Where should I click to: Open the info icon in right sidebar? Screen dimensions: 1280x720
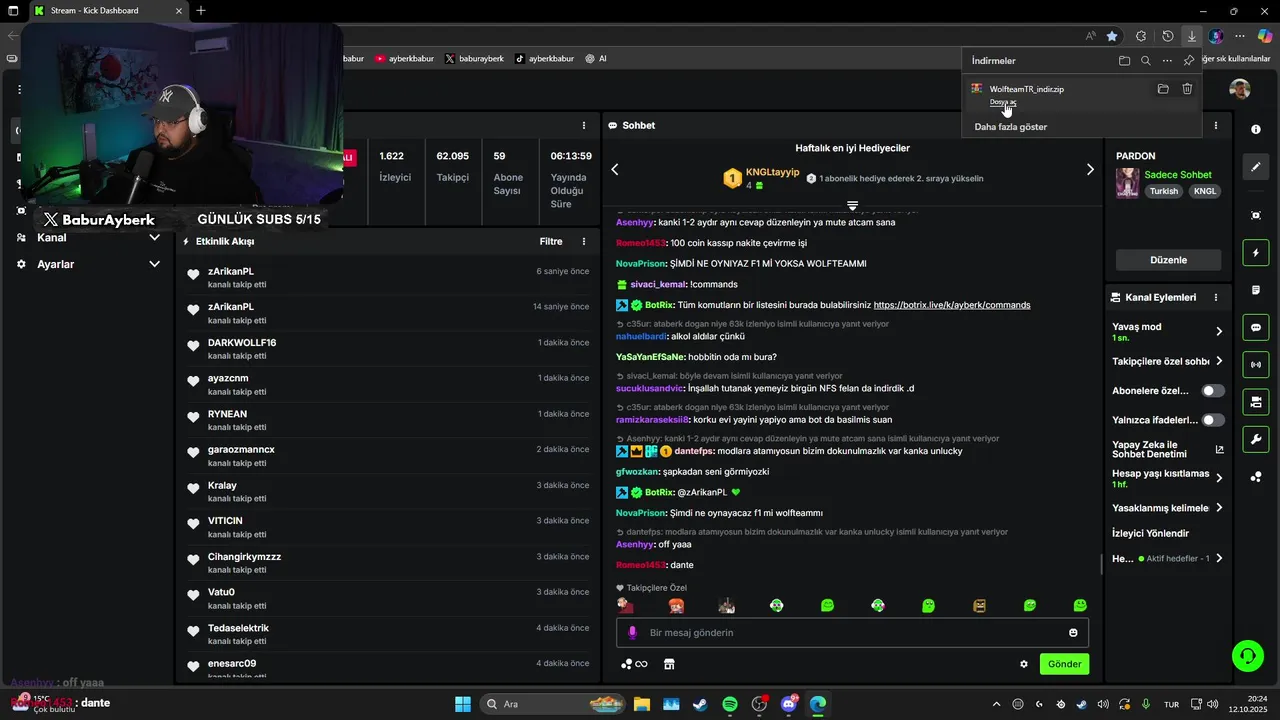[x=1256, y=130]
